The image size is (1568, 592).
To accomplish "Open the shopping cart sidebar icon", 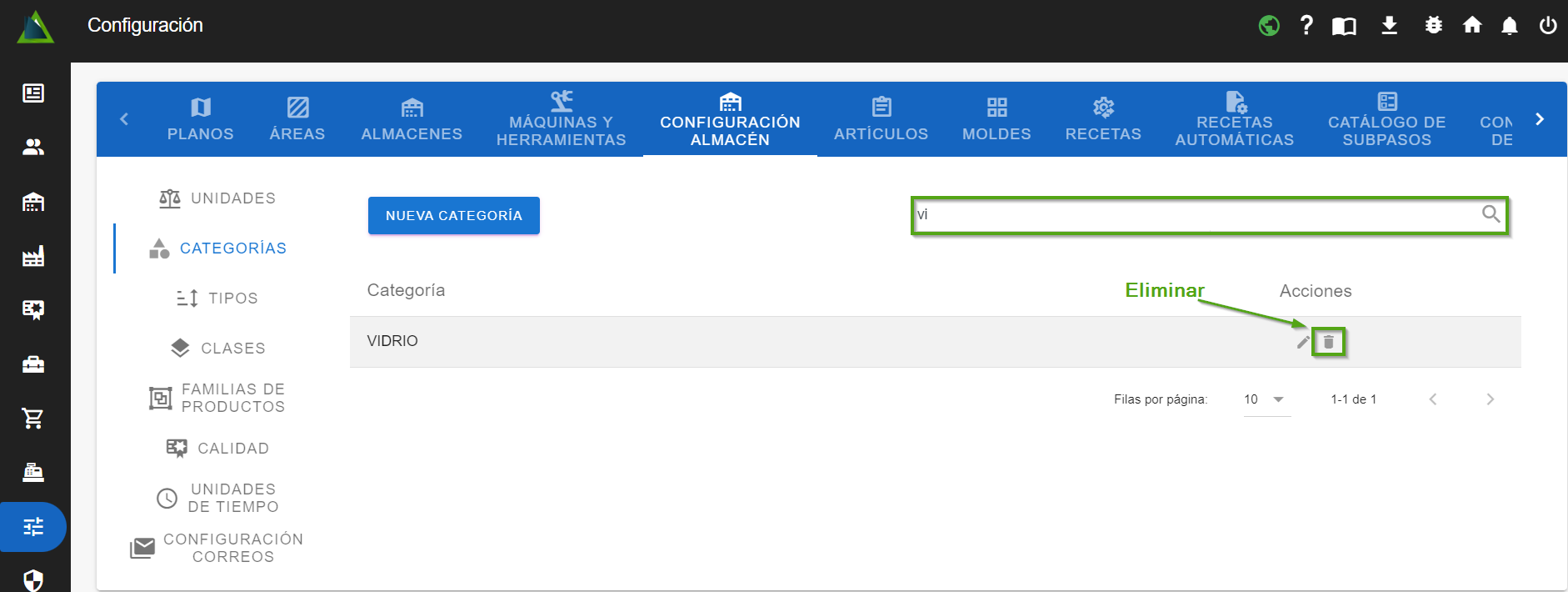I will [x=33, y=419].
